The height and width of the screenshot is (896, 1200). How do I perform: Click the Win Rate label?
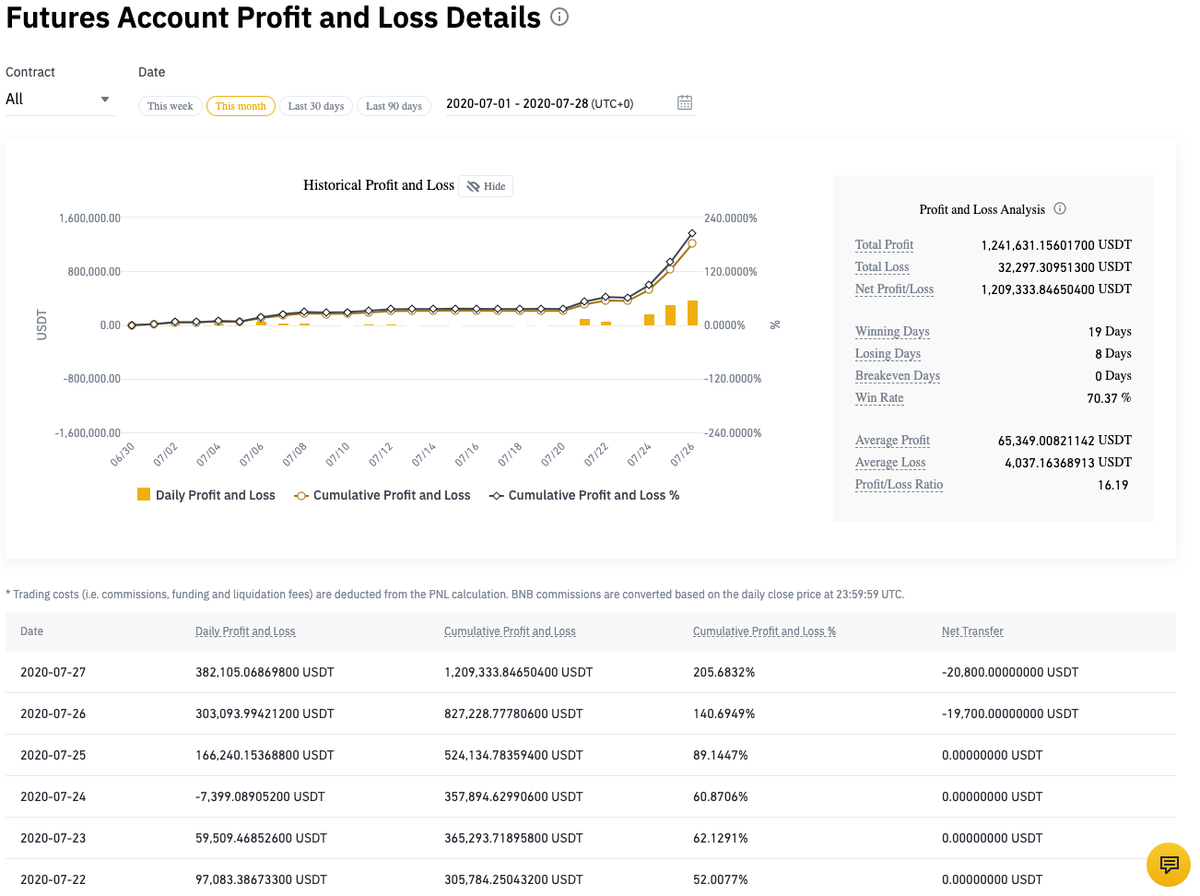click(x=879, y=398)
